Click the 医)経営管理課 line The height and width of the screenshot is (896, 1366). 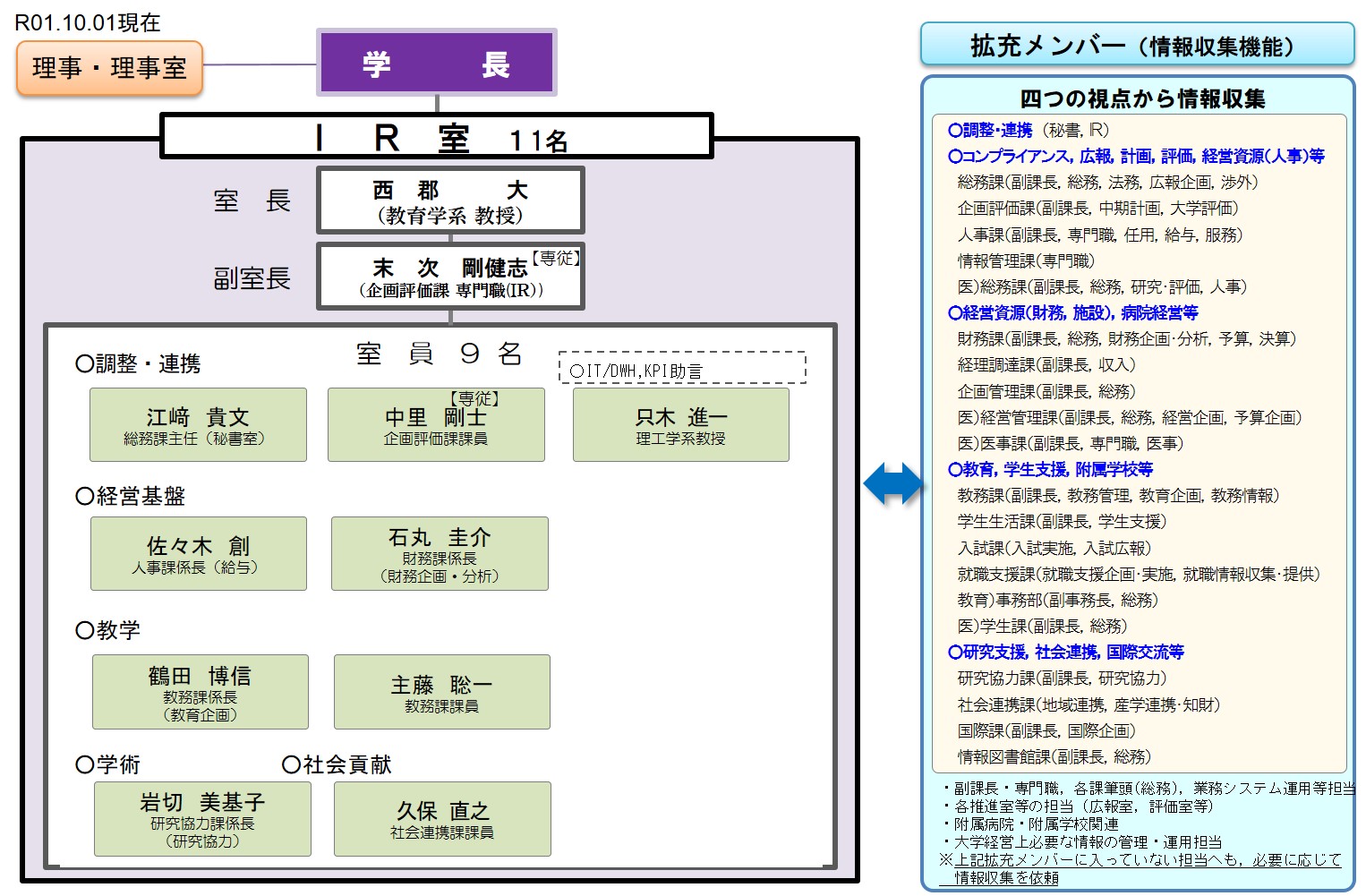(1130, 418)
